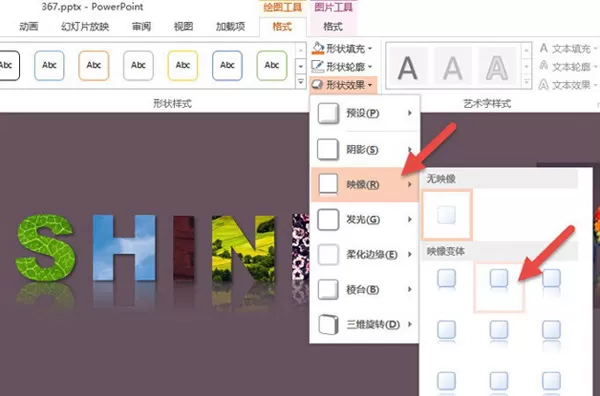
Task: Open 文本轮廓 dropdown
Action: pos(568,67)
